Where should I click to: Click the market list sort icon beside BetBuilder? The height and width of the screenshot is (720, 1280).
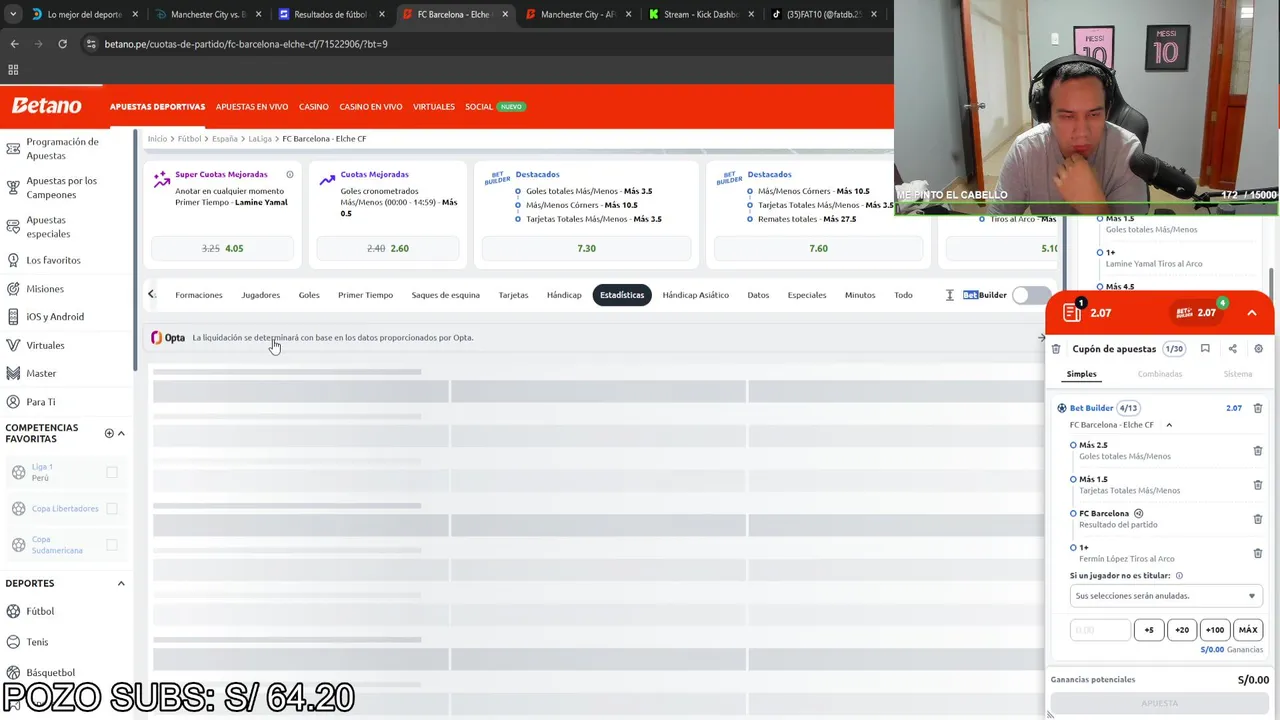point(949,295)
